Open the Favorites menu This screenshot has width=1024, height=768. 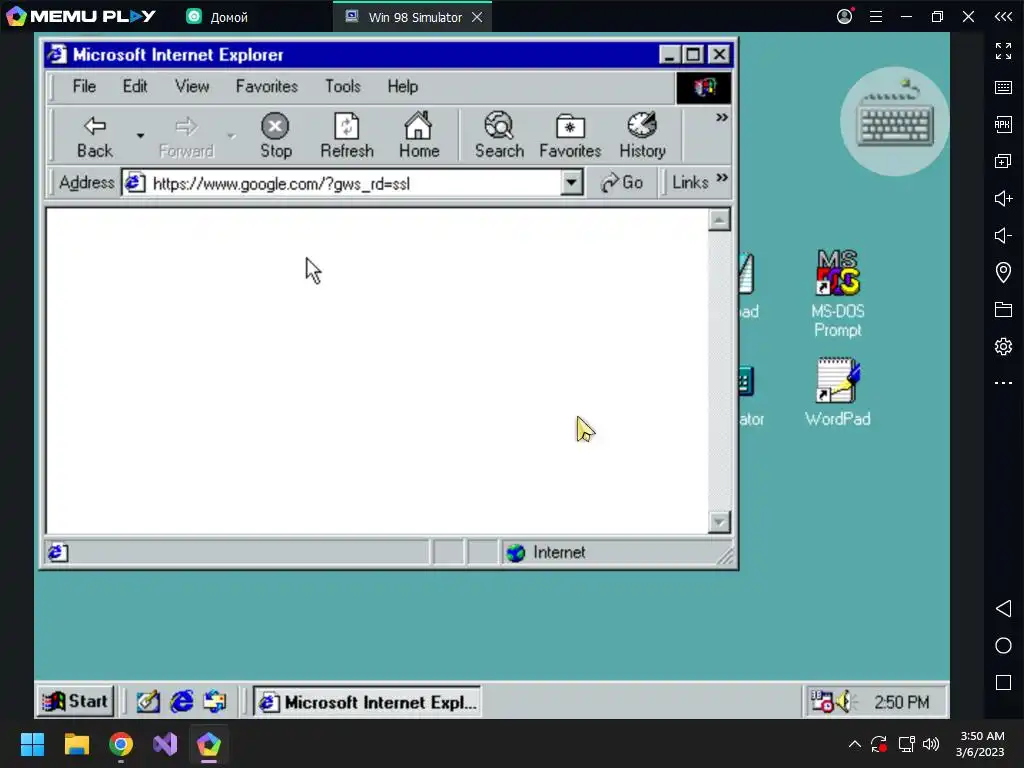point(266,86)
